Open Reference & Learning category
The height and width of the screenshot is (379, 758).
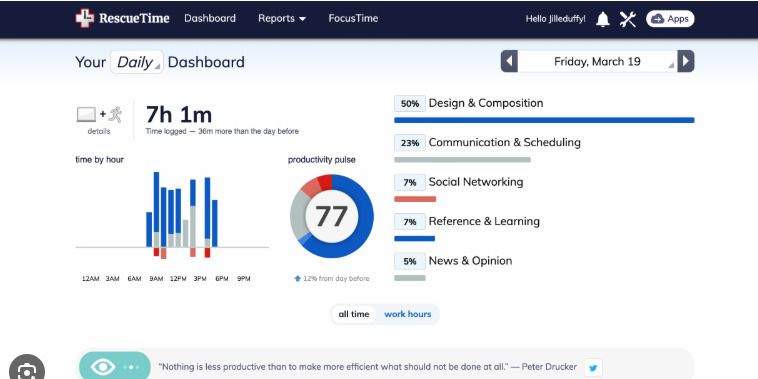(x=484, y=221)
